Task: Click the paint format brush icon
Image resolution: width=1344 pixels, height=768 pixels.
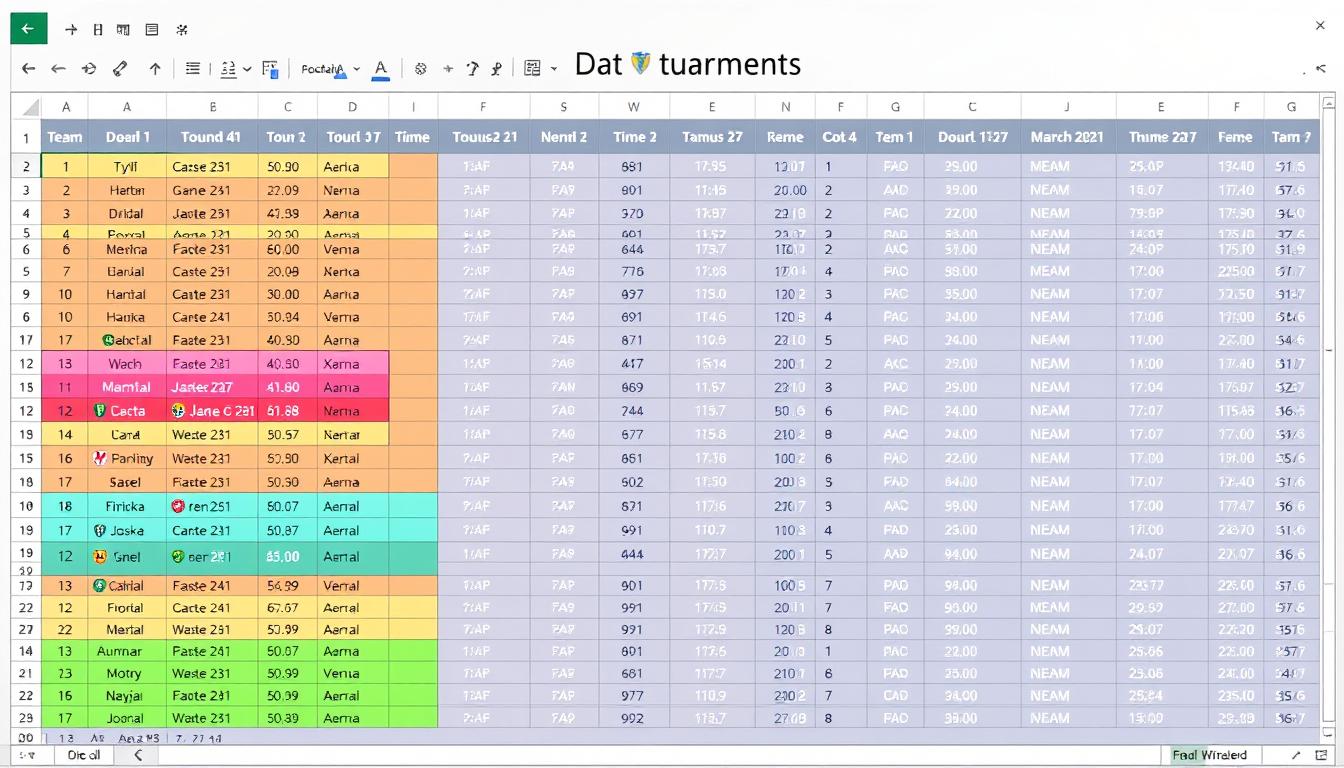Action: coord(120,69)
